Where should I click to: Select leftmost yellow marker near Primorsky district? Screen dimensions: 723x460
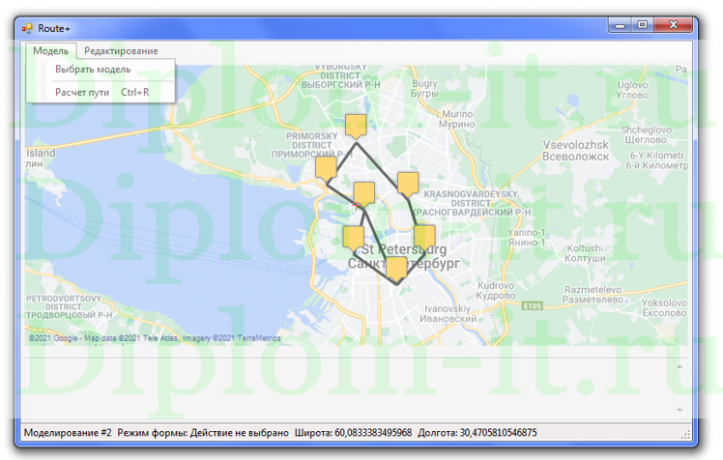(325, 168)
